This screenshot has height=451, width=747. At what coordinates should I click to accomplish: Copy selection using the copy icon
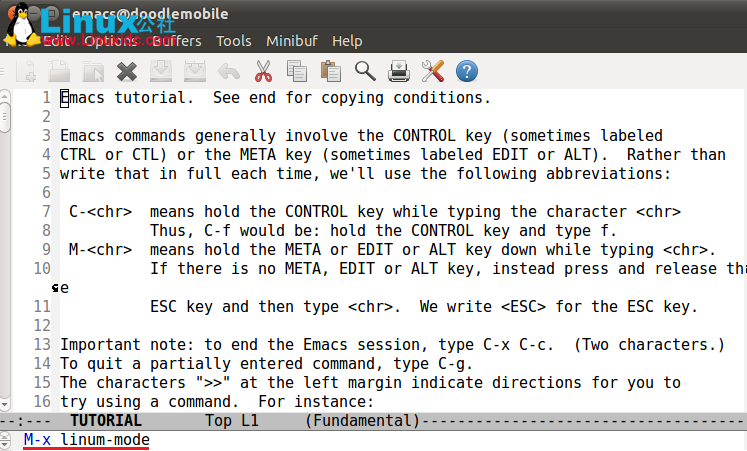tap(297, 71)
